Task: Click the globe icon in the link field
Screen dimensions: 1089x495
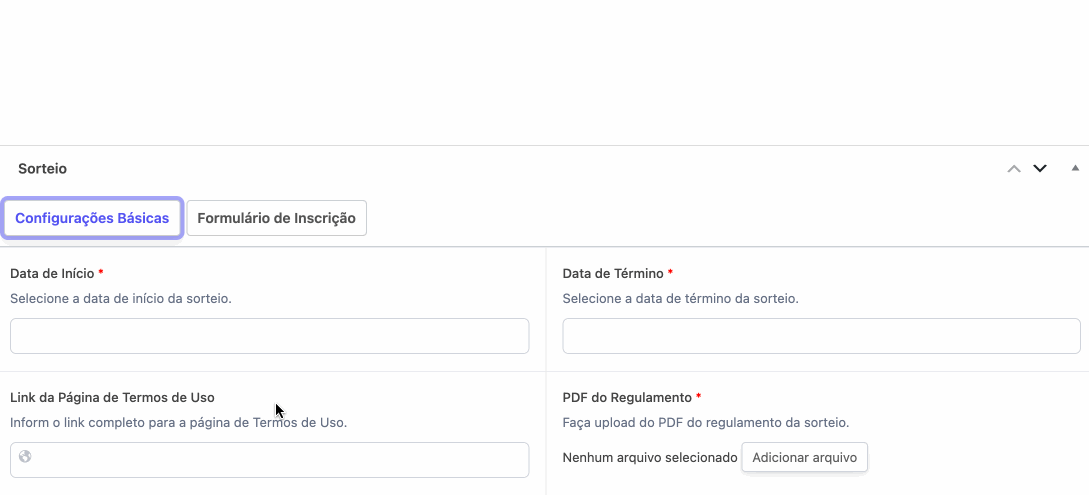Action: (25, 457)
